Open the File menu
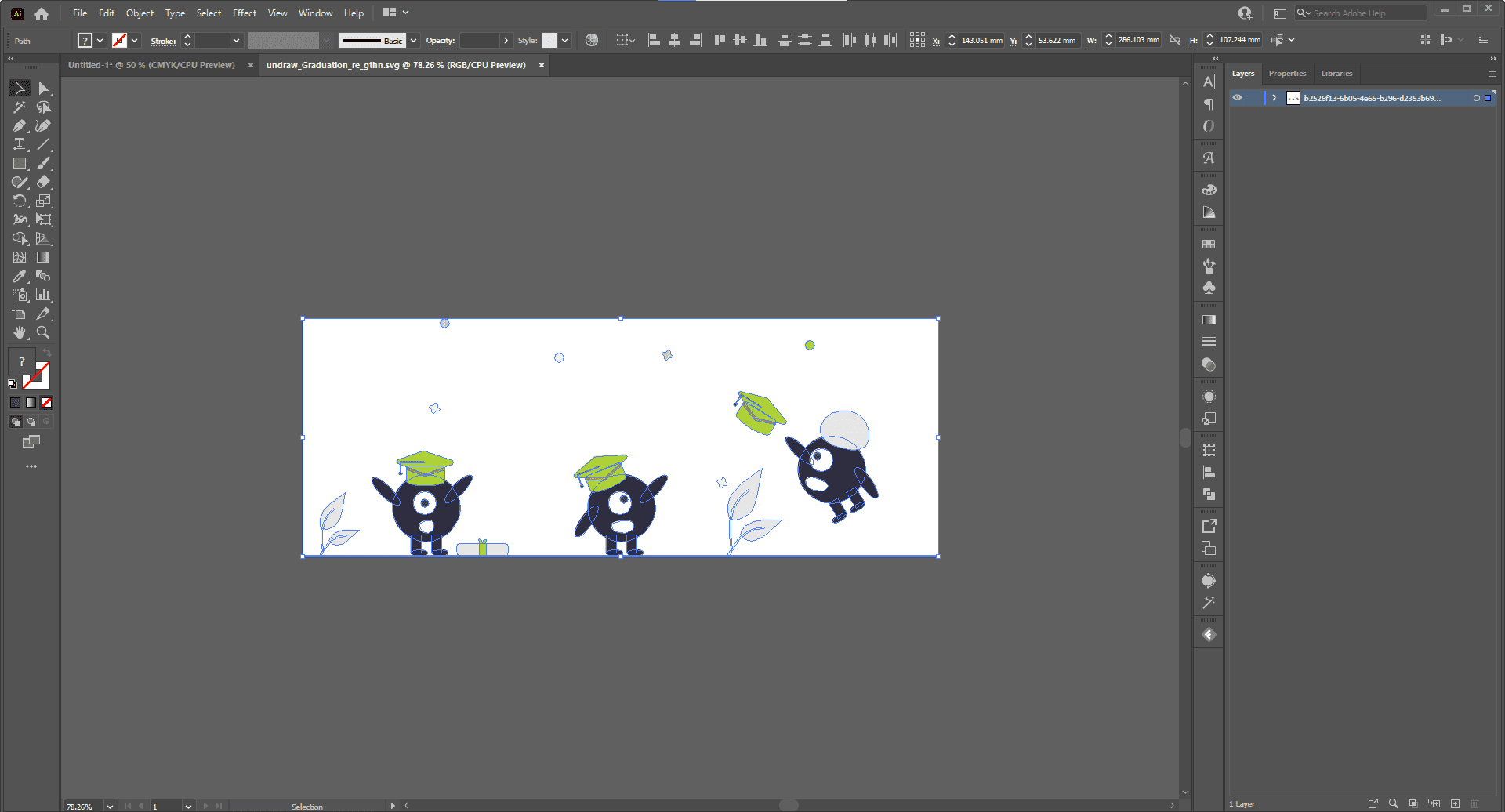 [80, 13]
